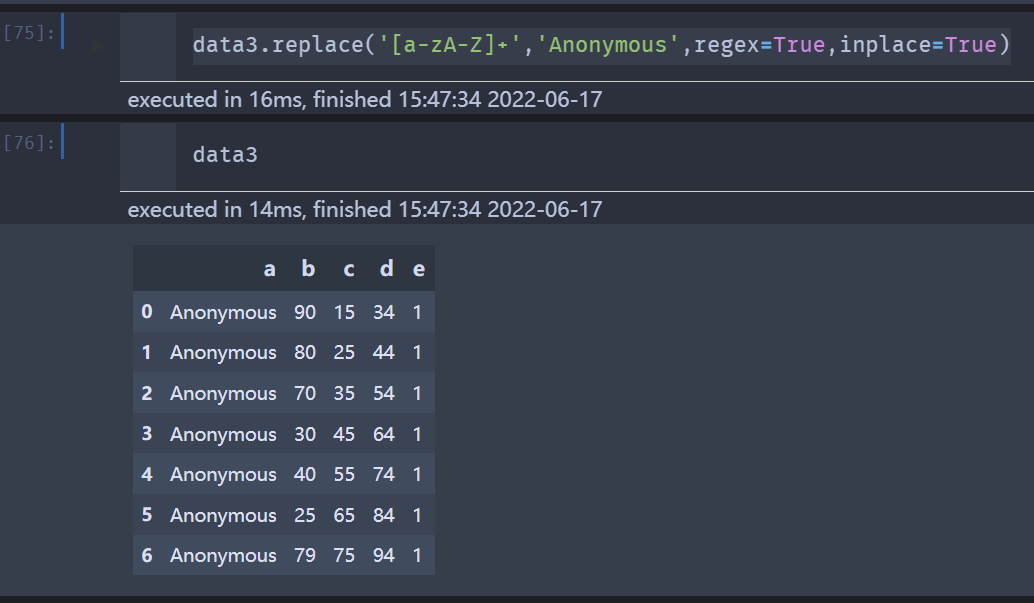Click column header 'c' in output table
Image resolution: width=1034 pixels, height=603 pixels.
click(349, 269)
